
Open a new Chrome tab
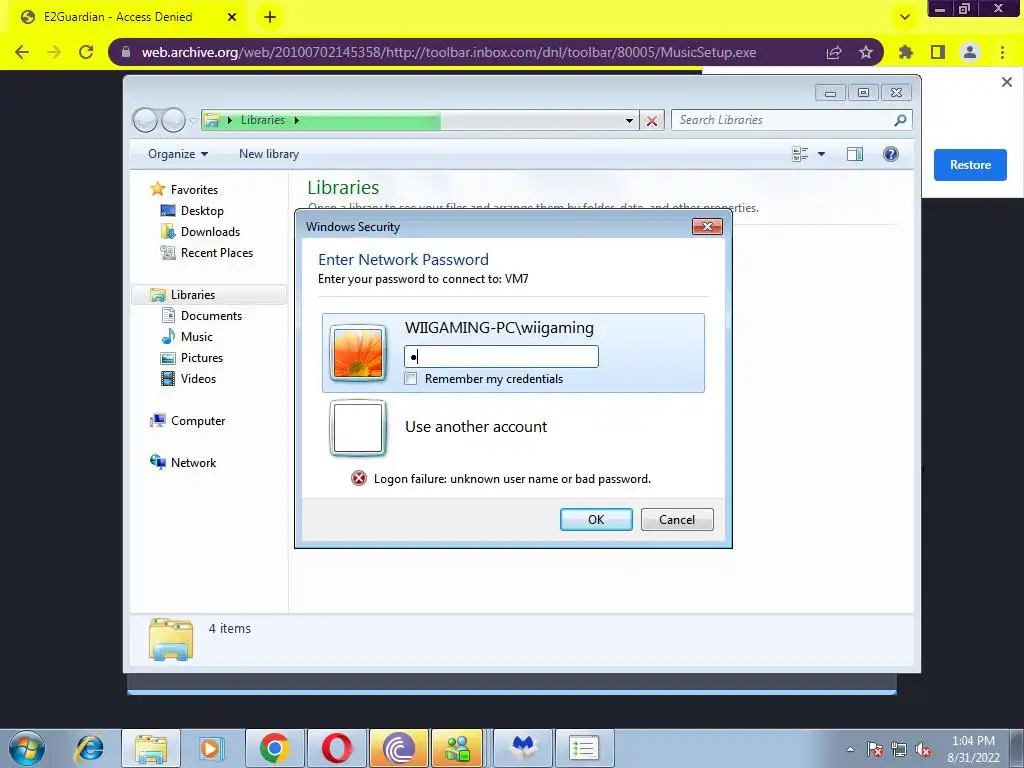point(270,17)
